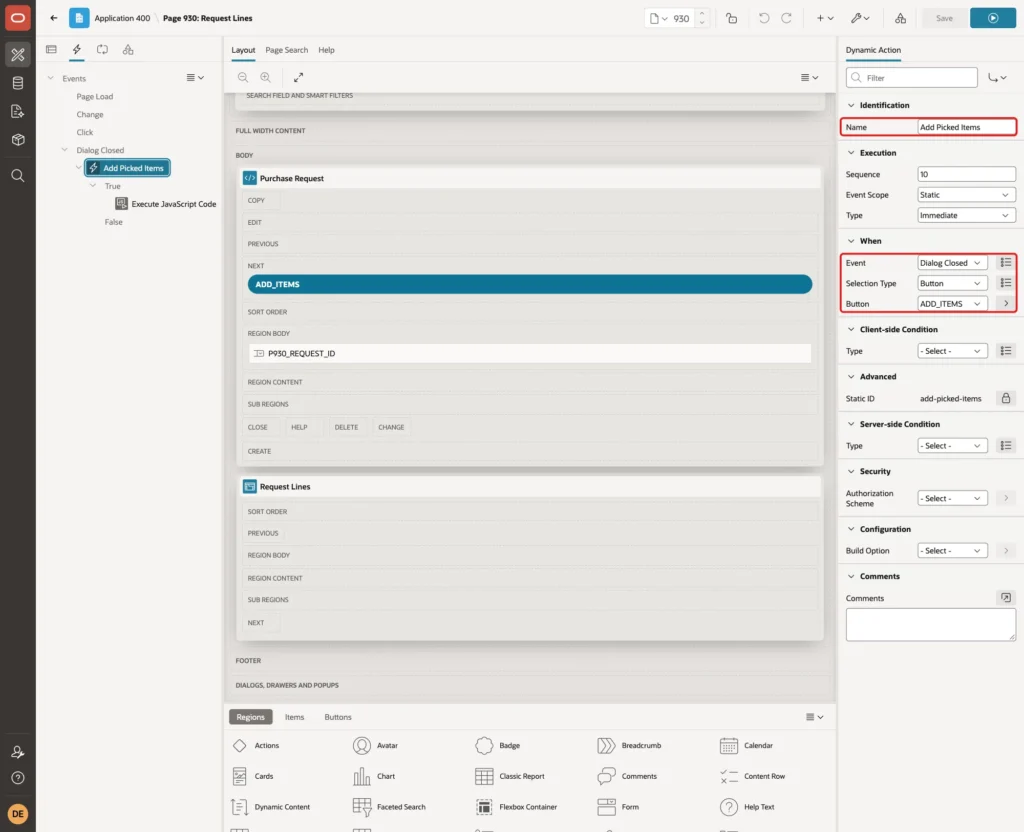
Task: Open Client-side Condition Type dropdown
Action: [x=952, y=351]
